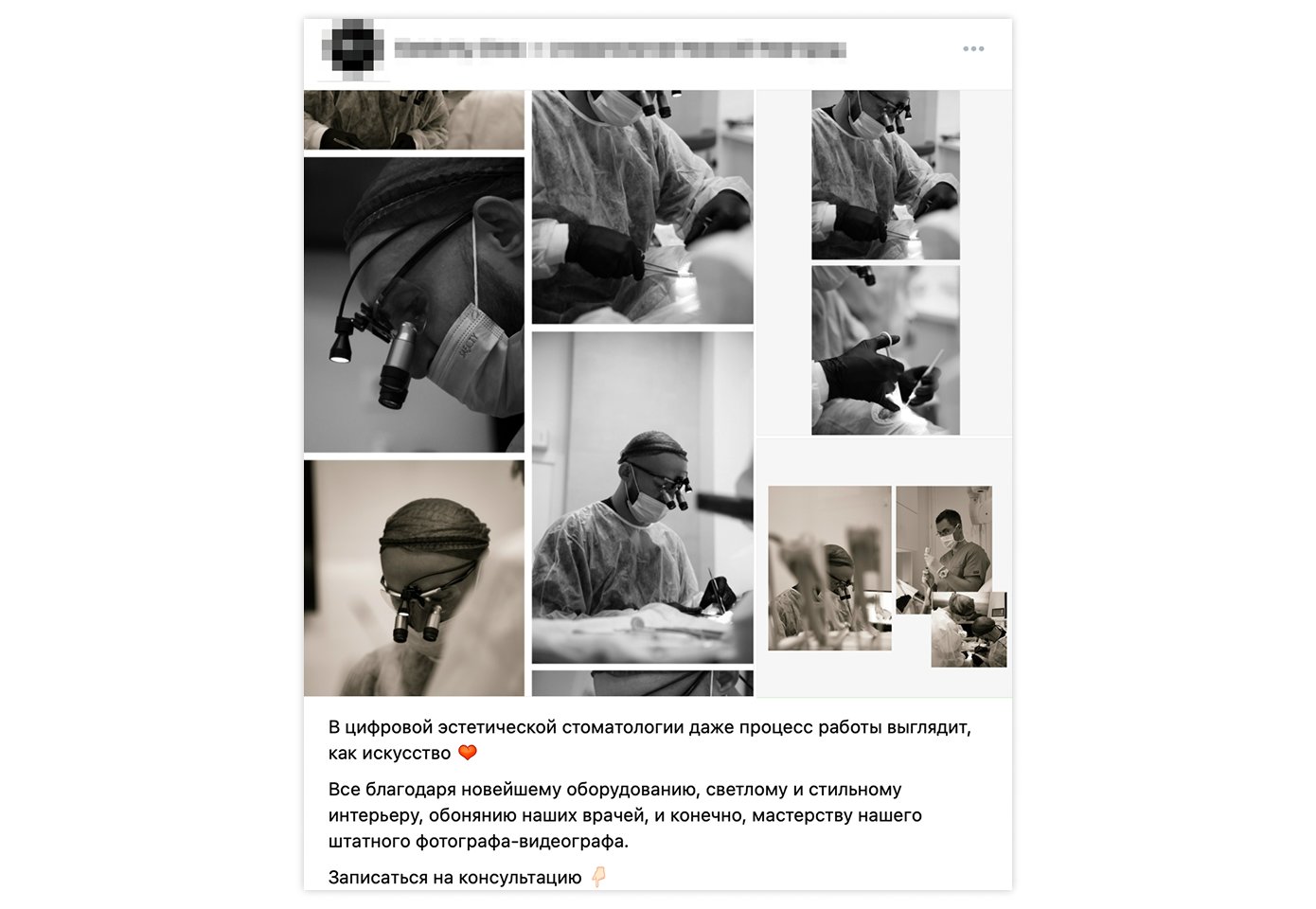Click the blurred profile avatar
The image size is (1316, 909).
pyautogui.click(x=353, y=47)
